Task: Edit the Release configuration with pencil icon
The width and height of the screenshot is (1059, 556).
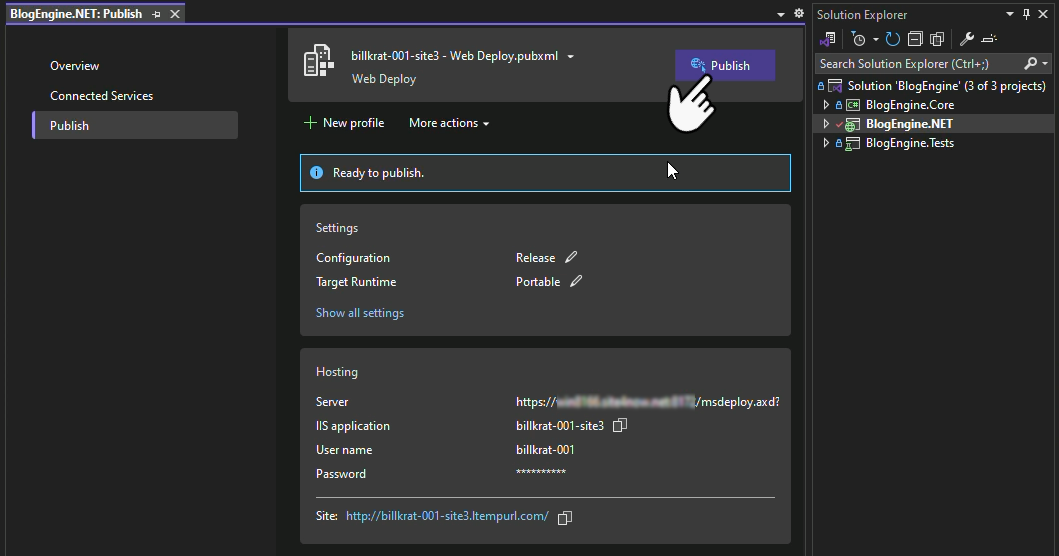Action: [x=571, y=257]
